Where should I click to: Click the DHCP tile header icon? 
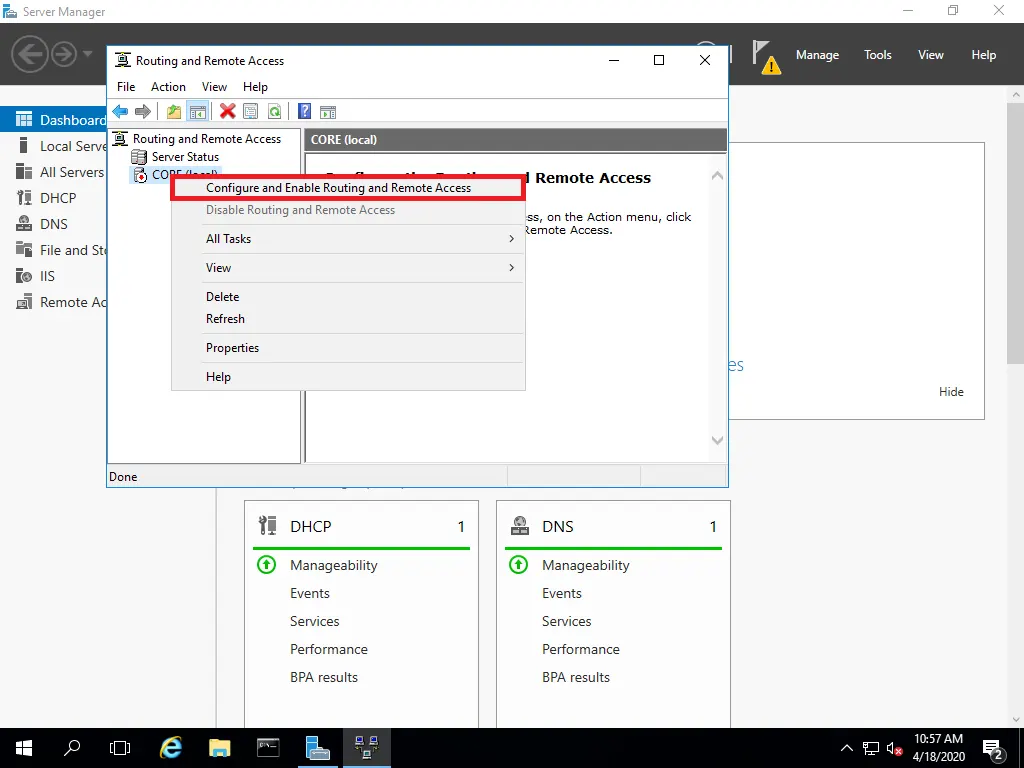[x=268, y=526]
